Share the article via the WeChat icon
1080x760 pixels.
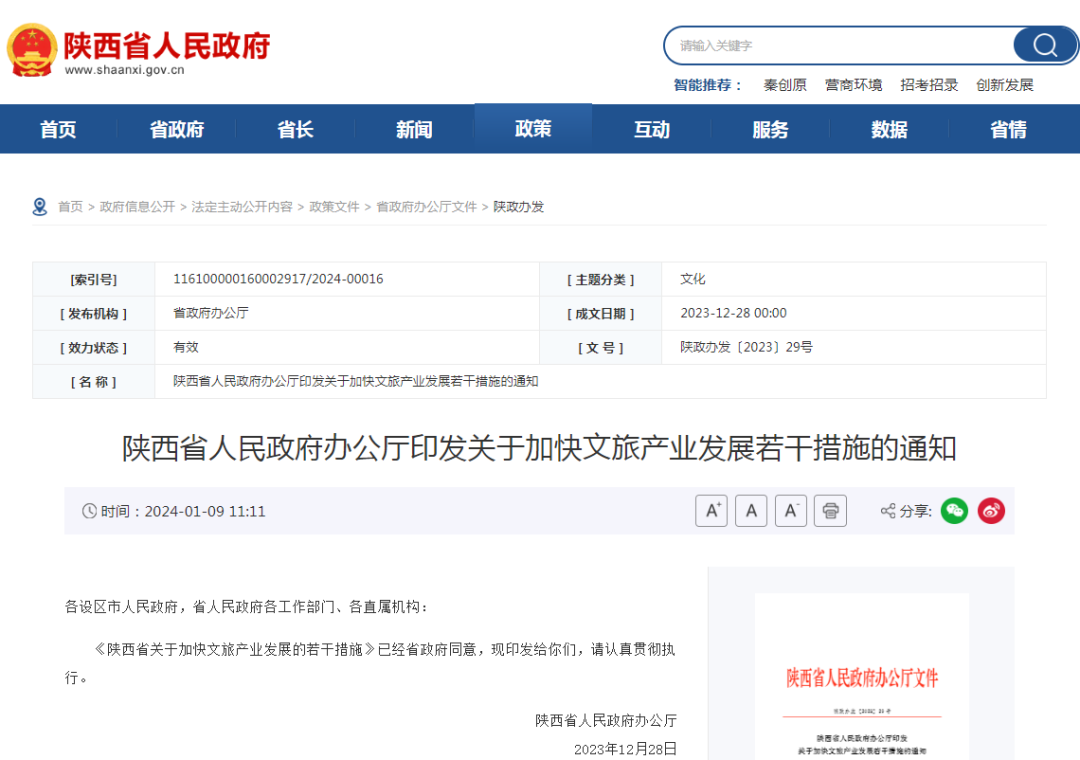[x=954, y=510]
